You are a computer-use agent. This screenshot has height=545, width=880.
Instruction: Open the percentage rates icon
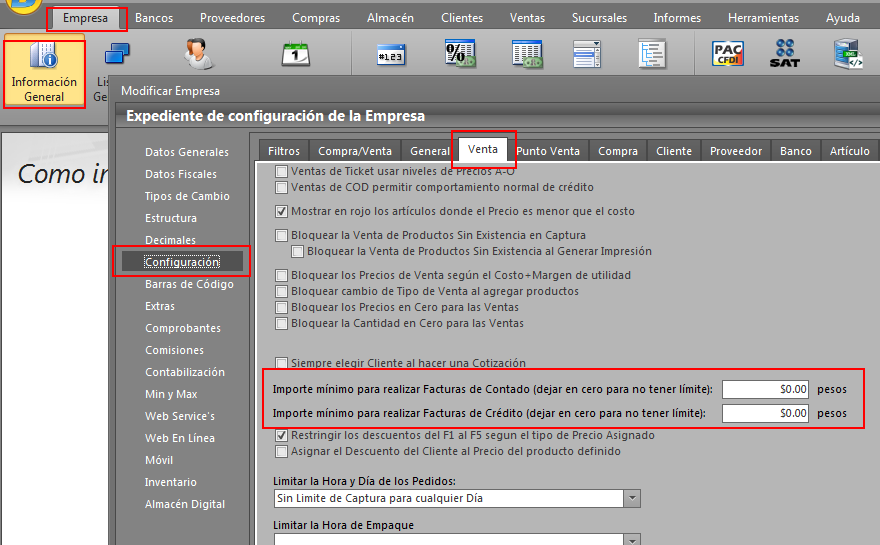[x=460, y=54]
